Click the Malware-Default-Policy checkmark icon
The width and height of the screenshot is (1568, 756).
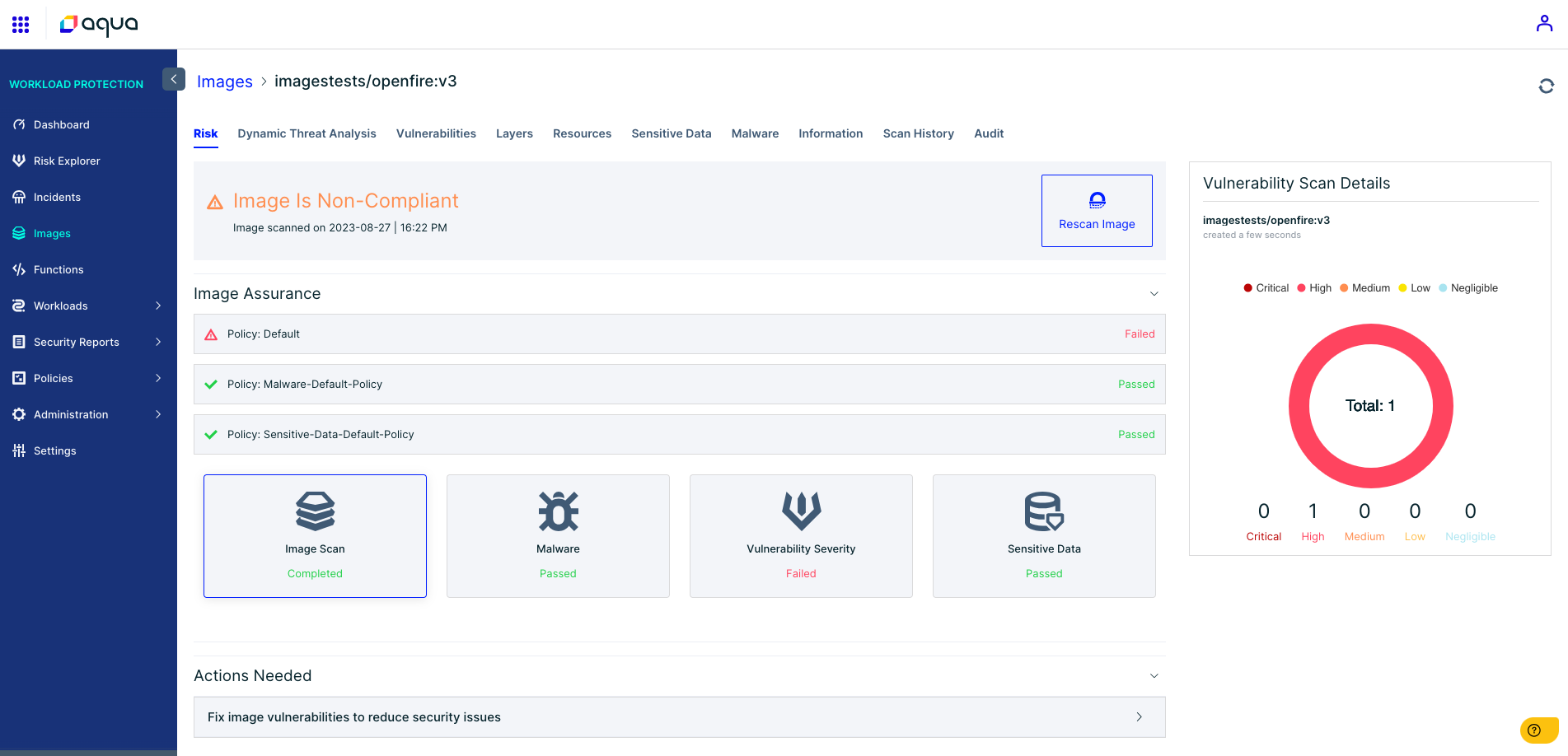(x=211, y=385)
